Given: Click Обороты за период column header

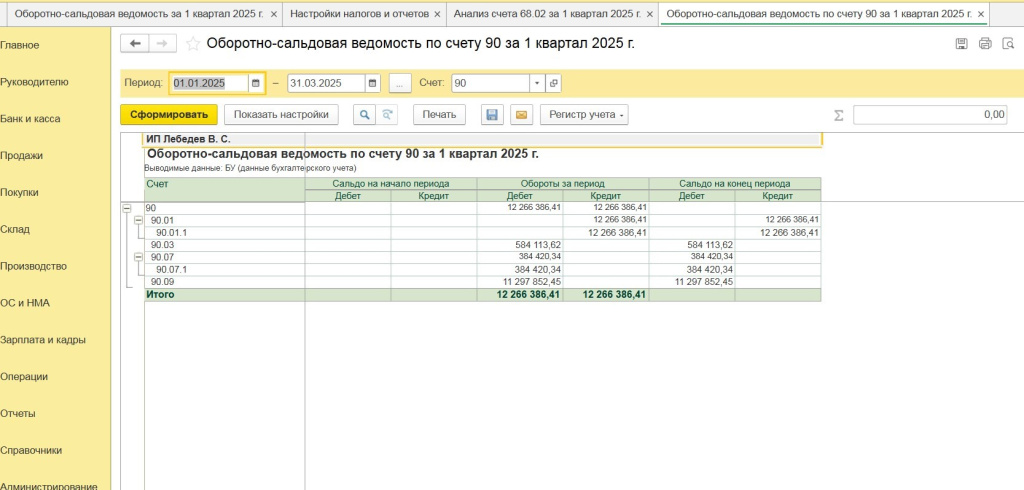Looking at the screenshot, I should pyautogui.click(x=562, y=184).
